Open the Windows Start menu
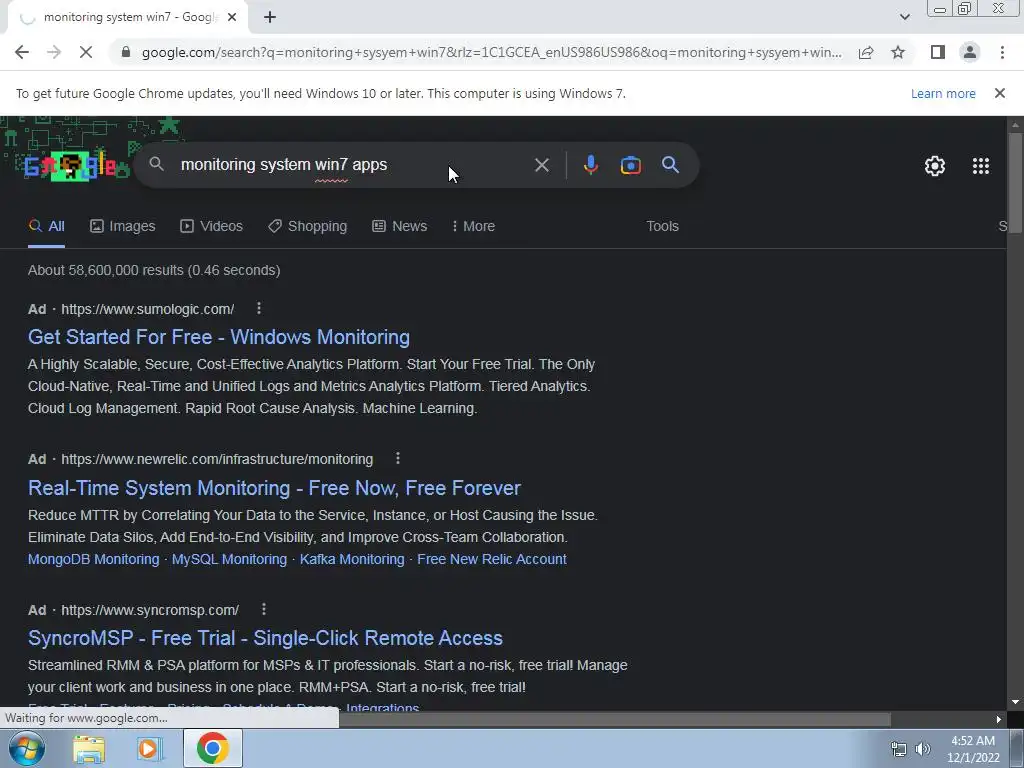This screenshot has height=768, width=1024. tap(27, 748)
